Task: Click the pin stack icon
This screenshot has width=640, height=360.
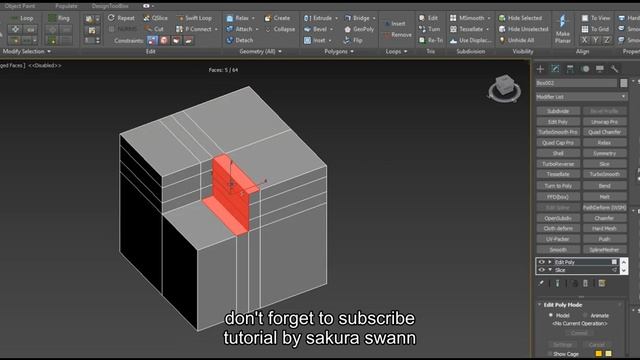Action: [541, 283]
